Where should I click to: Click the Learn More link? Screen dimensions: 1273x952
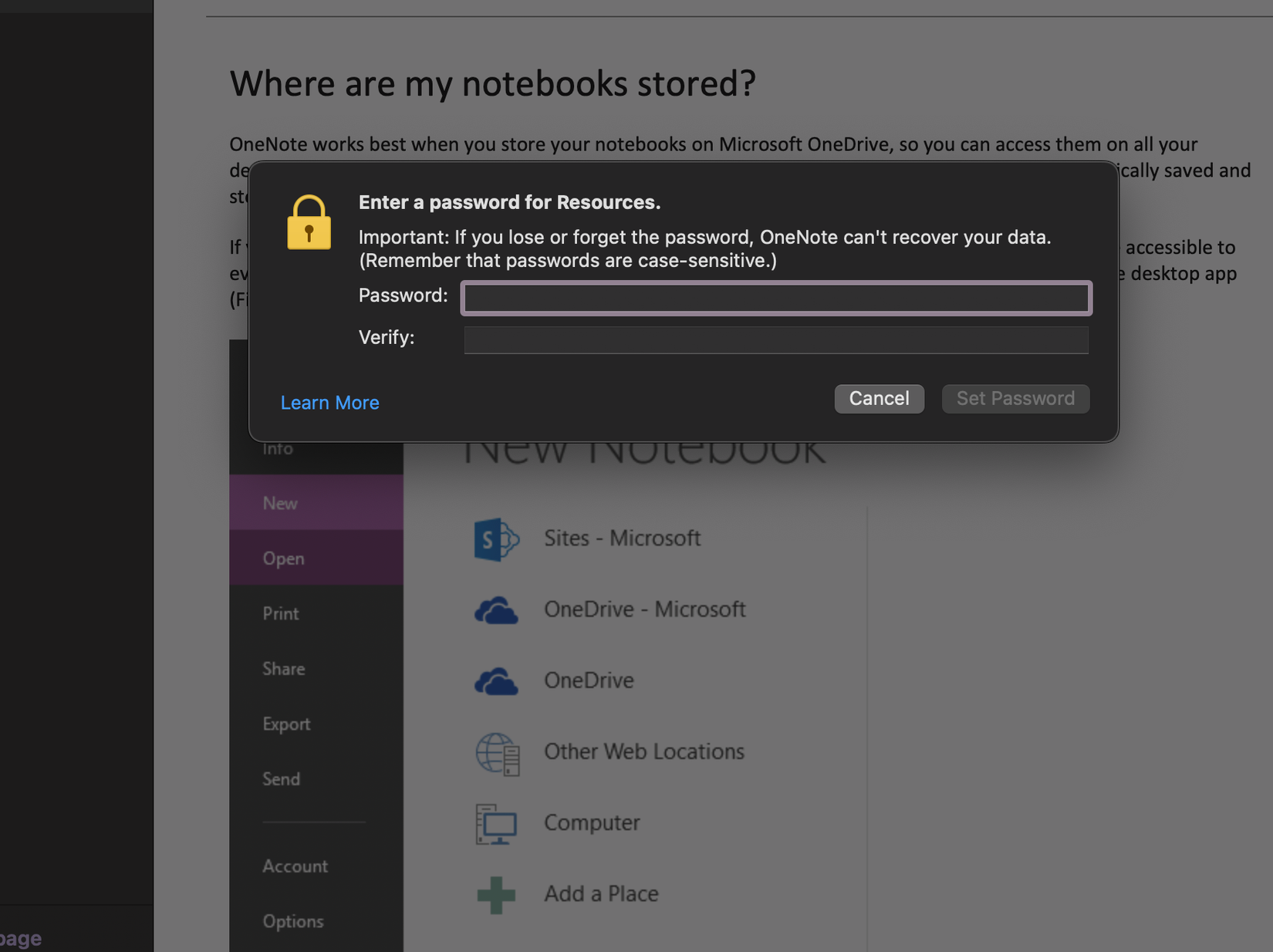coord(329,403)
